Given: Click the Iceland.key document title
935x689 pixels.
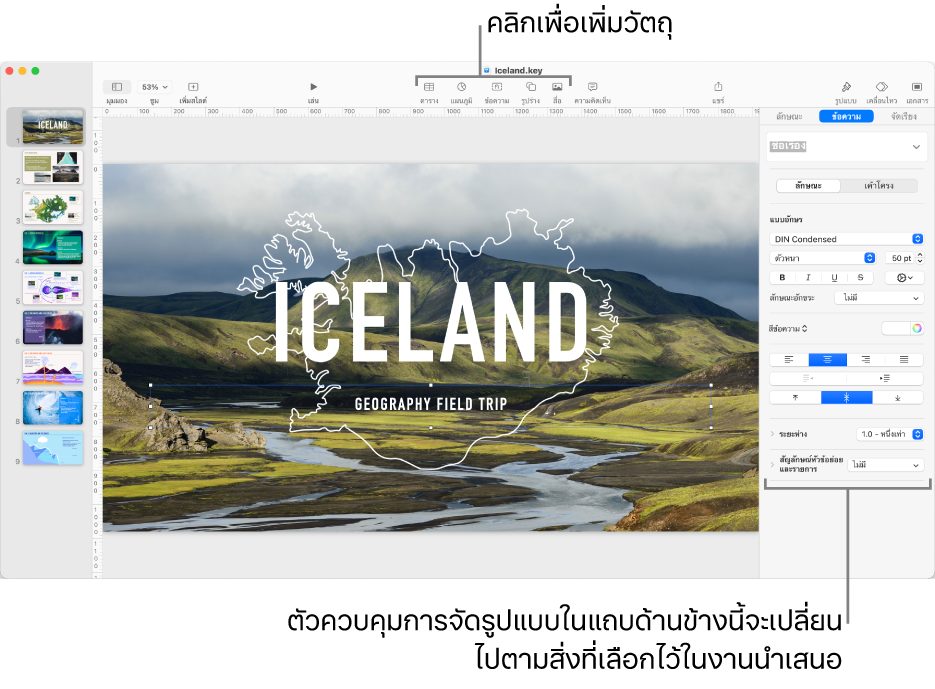Looking at the screenshot, I should [518, 70].
